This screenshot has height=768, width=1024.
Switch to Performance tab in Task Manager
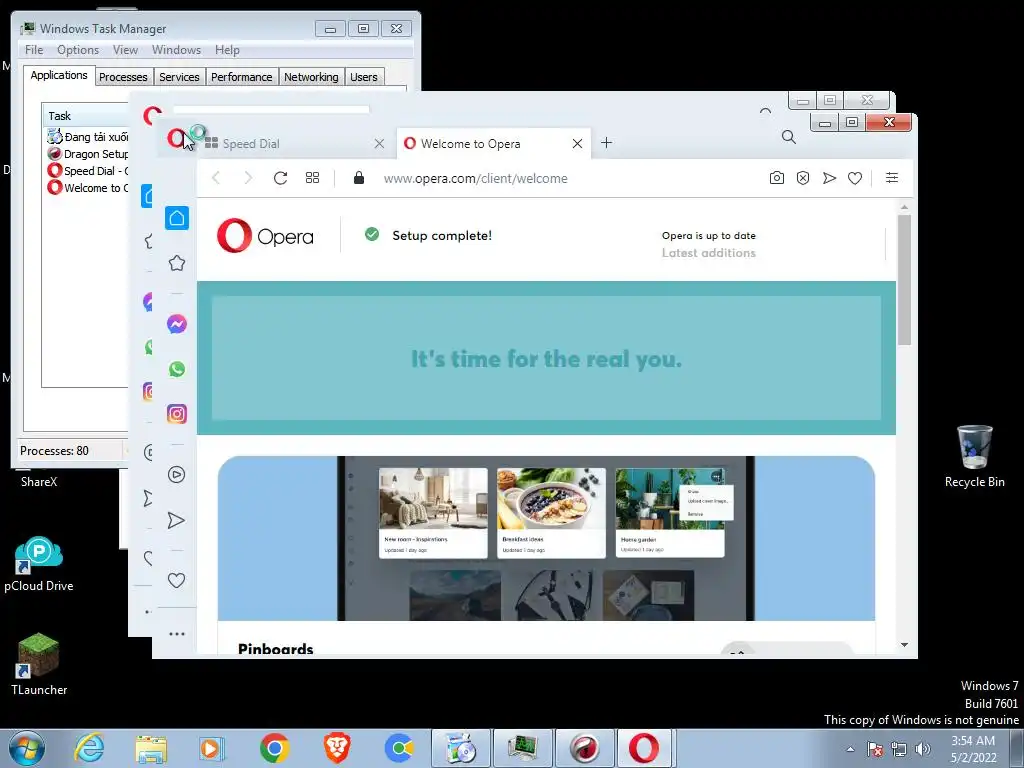tap(242, 77)
